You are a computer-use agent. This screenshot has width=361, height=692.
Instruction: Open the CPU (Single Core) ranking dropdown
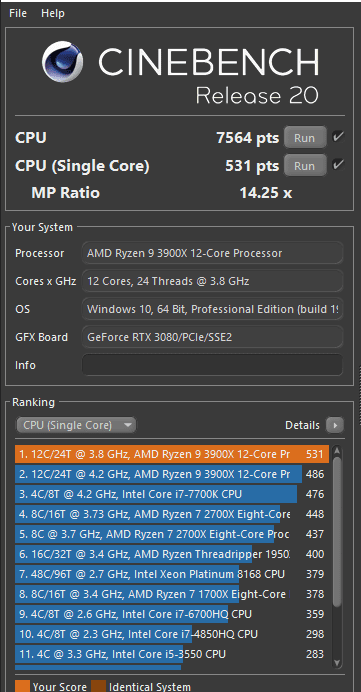click(76, 425)
